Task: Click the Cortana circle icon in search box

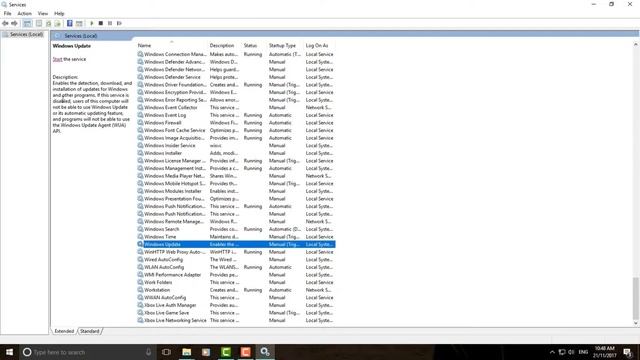Action: [x=27, y=352]
